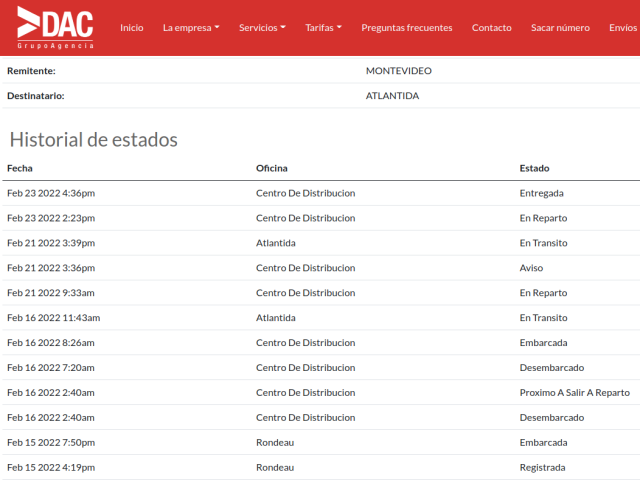Select the MONTEVIDEO sender value
The width and height of the screenshot is (640, 492).
point(399,71)
